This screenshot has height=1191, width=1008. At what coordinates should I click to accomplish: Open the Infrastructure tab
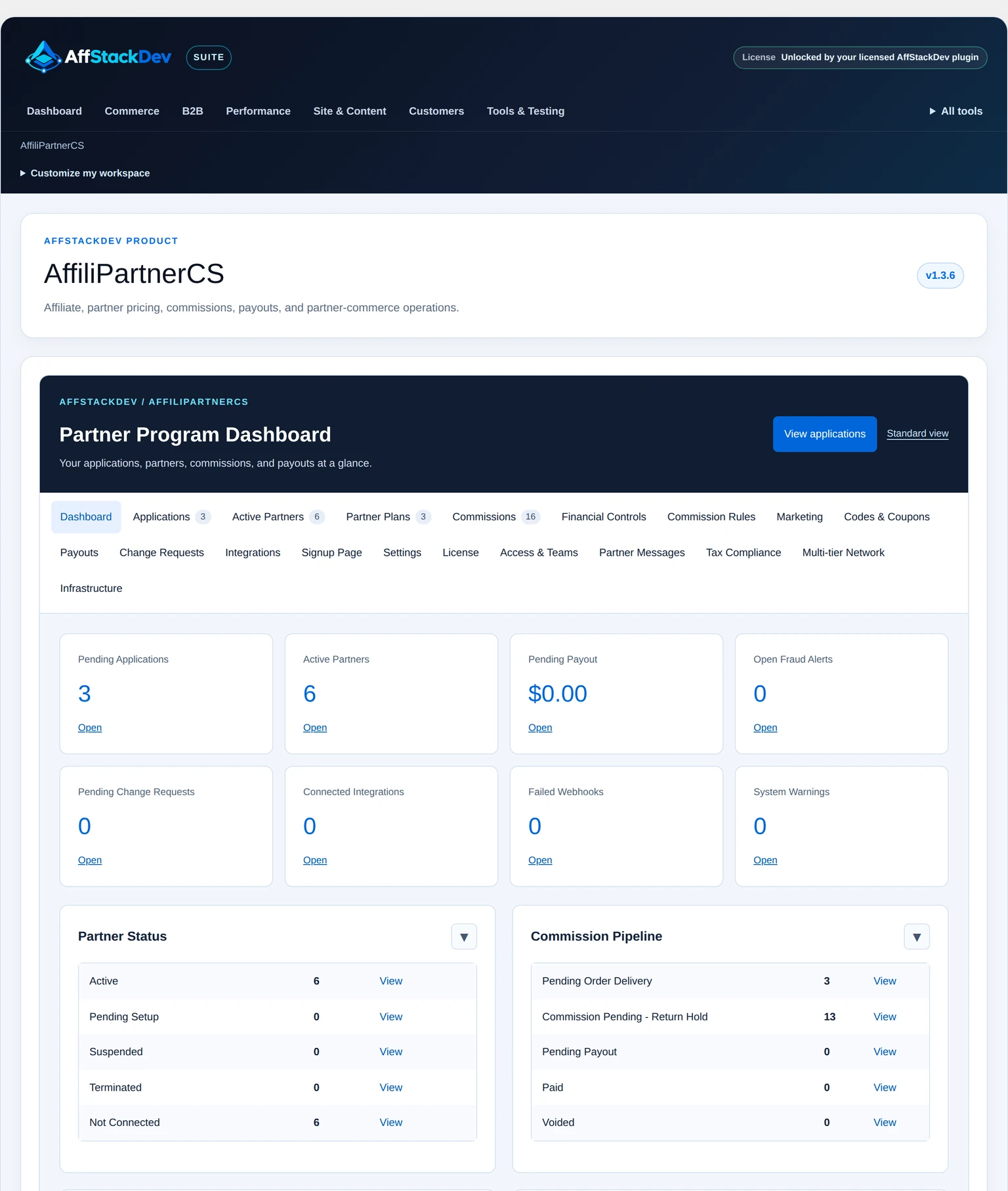[91, 589]
